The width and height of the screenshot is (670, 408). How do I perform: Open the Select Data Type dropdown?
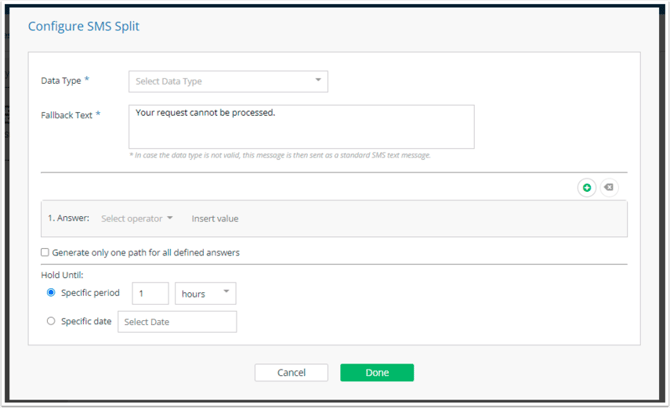point(228,81)
